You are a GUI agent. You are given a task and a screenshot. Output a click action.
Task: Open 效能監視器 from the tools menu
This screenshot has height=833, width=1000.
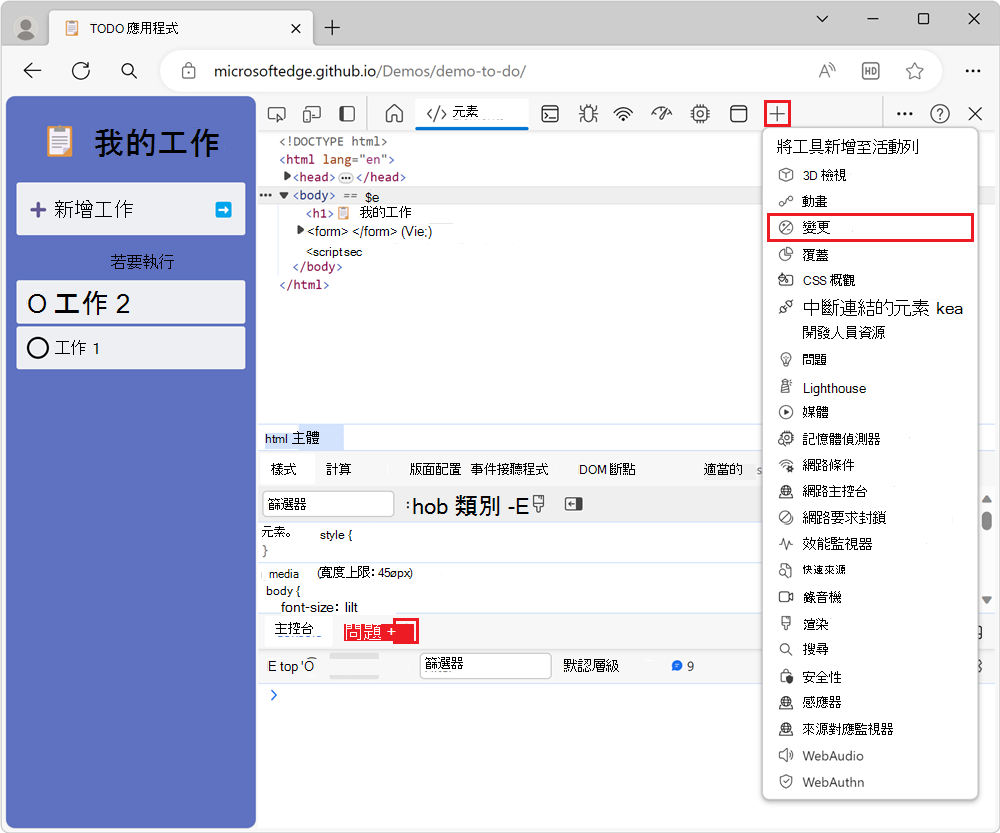click(870, 543)
